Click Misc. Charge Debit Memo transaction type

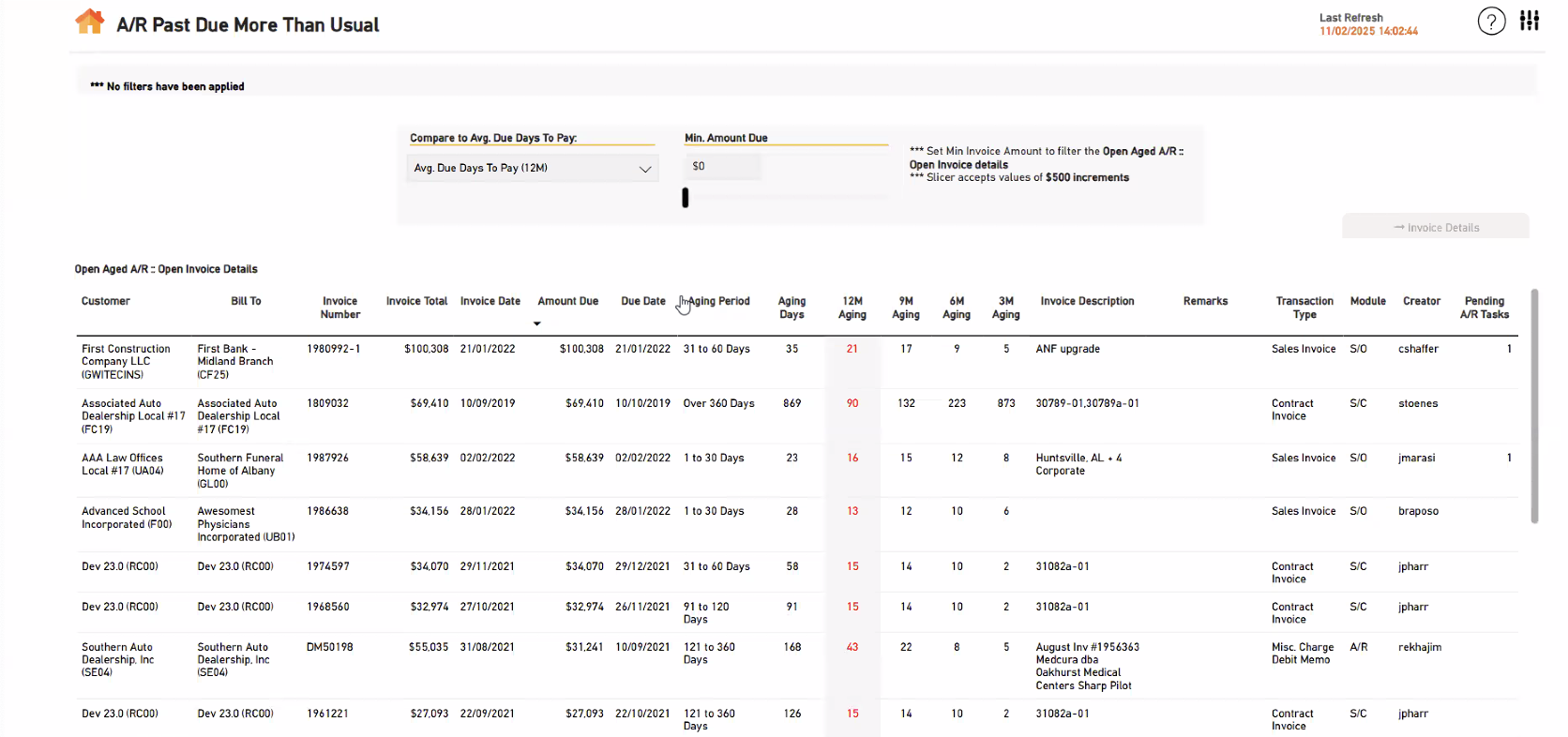(x=1303, y=654)
